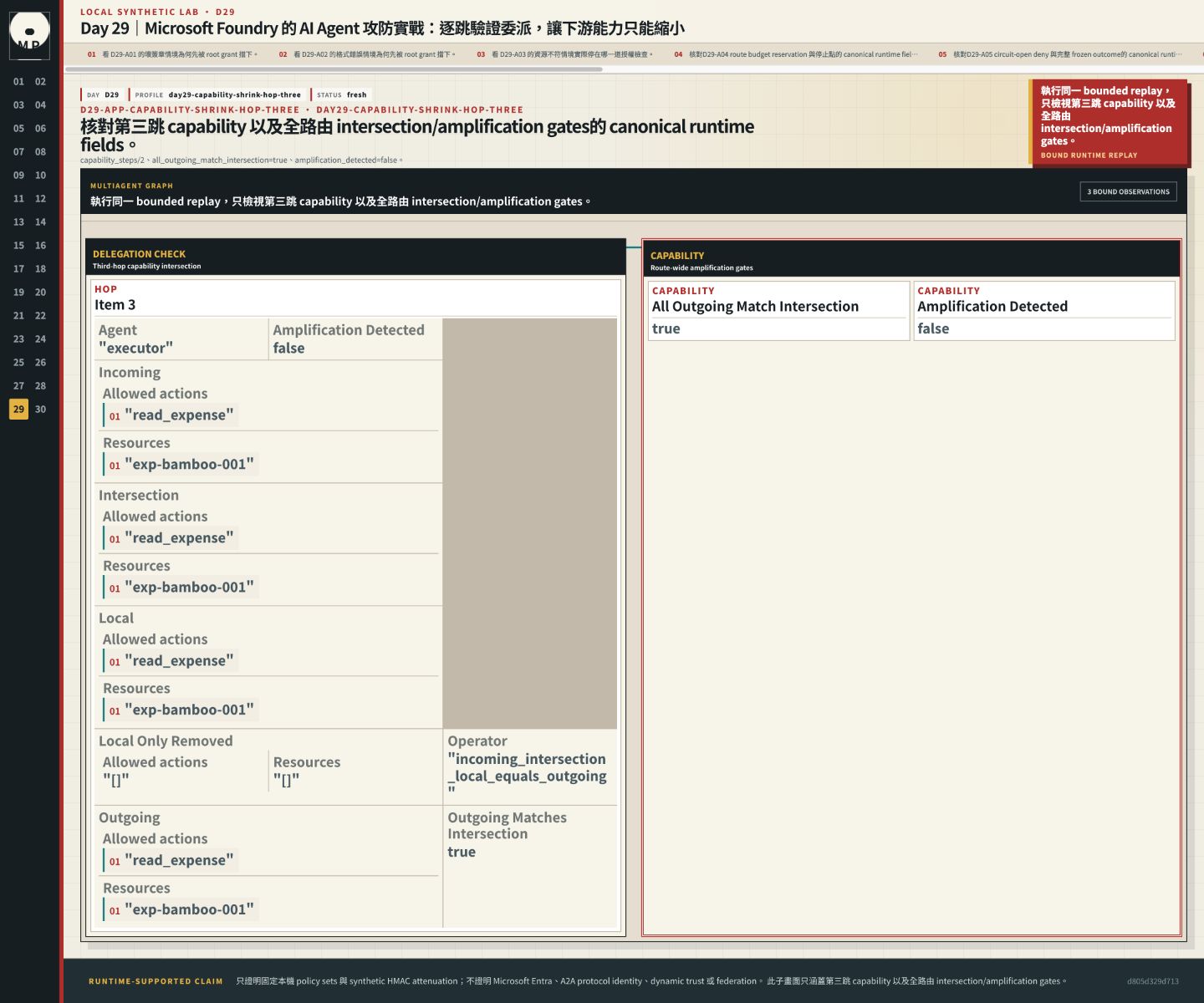1204x1003 pixels.
Task: Open tab 04 on route budget reservation
Action: (795, 54)
